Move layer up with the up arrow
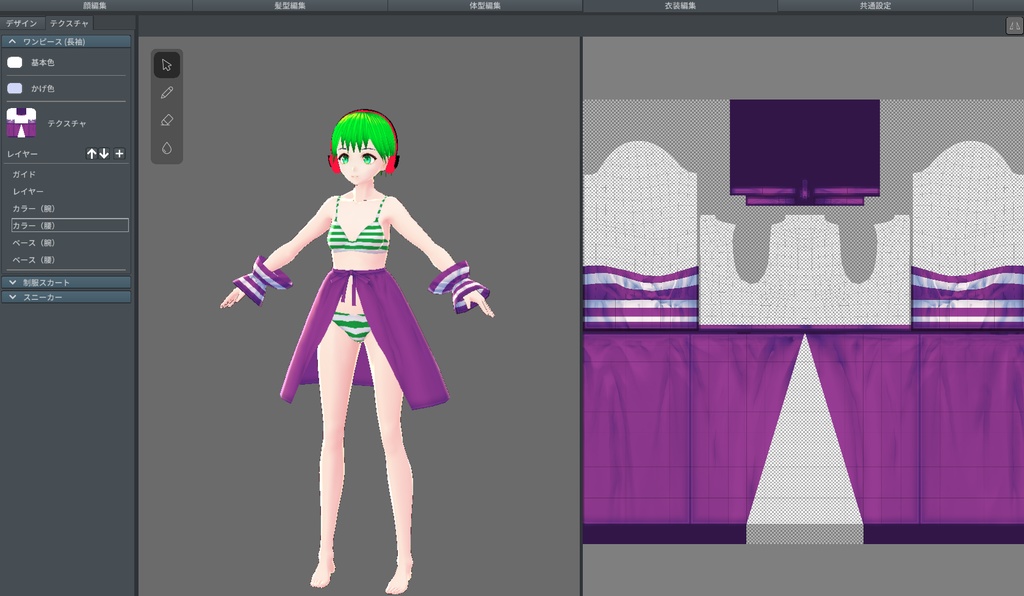Image resolution: width=1024 pixels, height=596 pixels. [x=92, y=154]
